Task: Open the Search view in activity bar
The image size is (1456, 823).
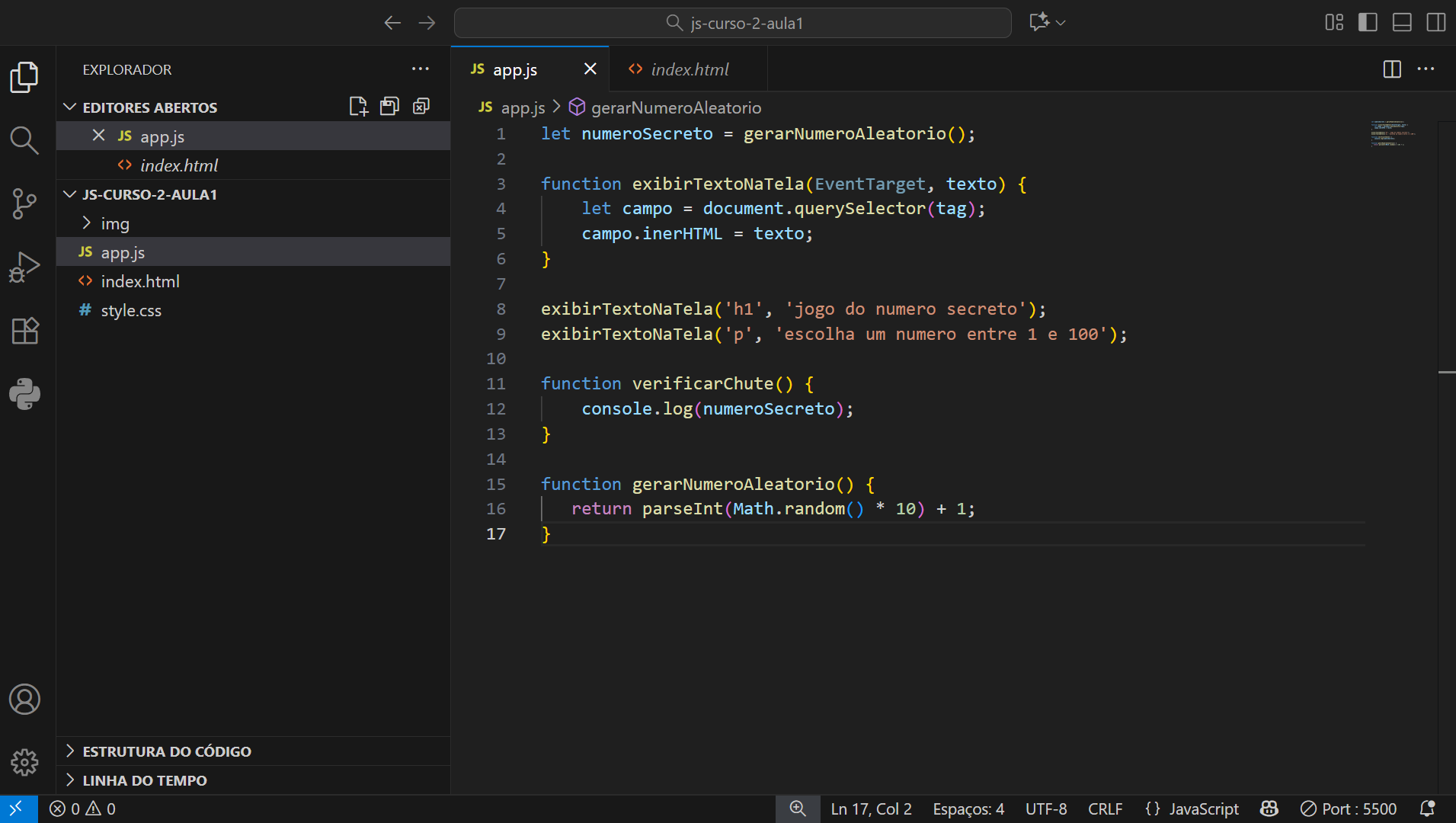Action: pos(24,140)
